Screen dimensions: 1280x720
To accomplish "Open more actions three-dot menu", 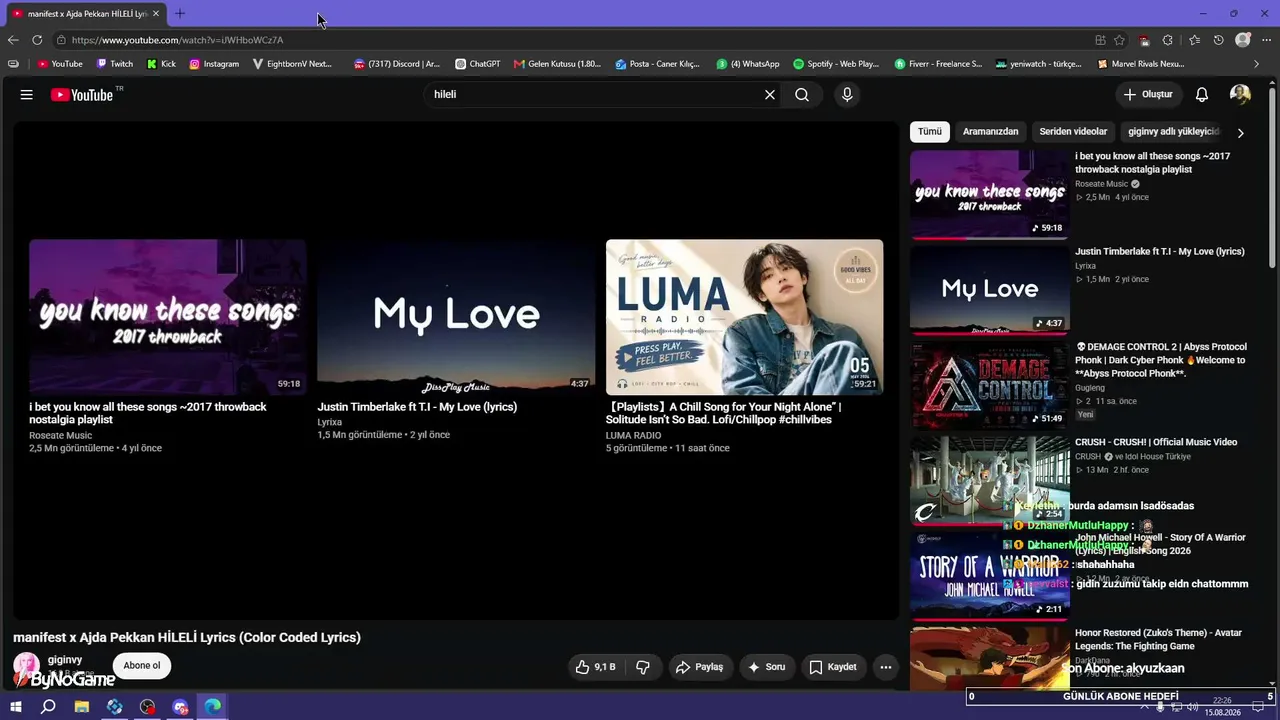I will pyautogui.click(x=885, y=667).
